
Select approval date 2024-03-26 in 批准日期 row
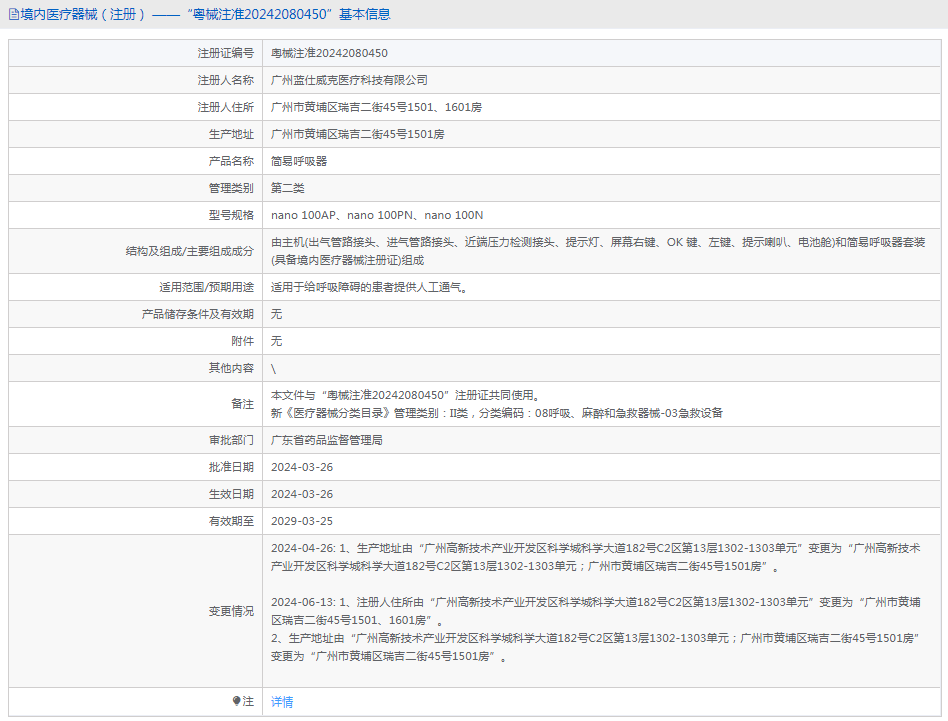click(302, 467)
